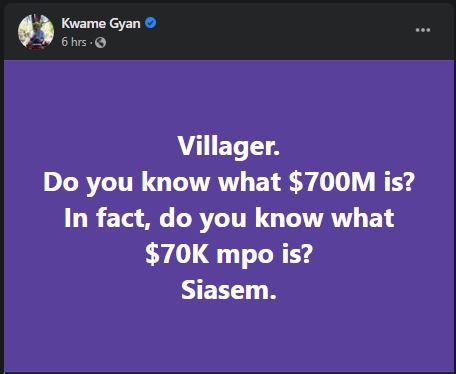Click the line 'Do you know what $700M is?'
Viewport: 456px width, 374px height.
(229, 182)
